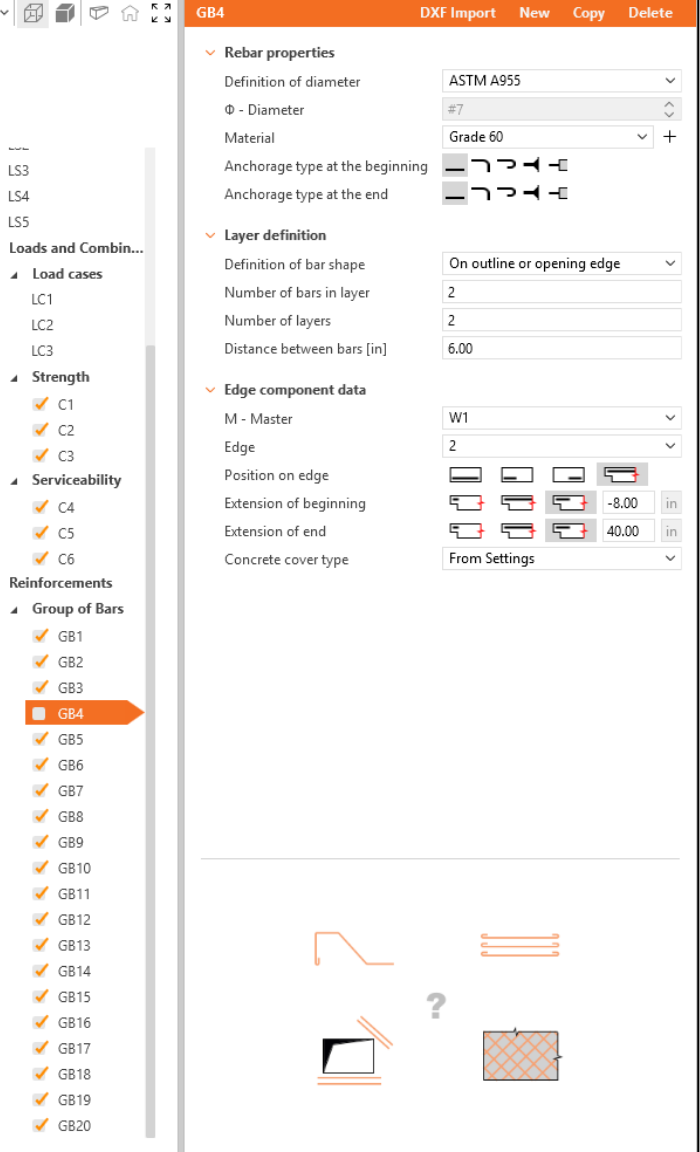Click the New button
700x1152 pixels.
534,13
